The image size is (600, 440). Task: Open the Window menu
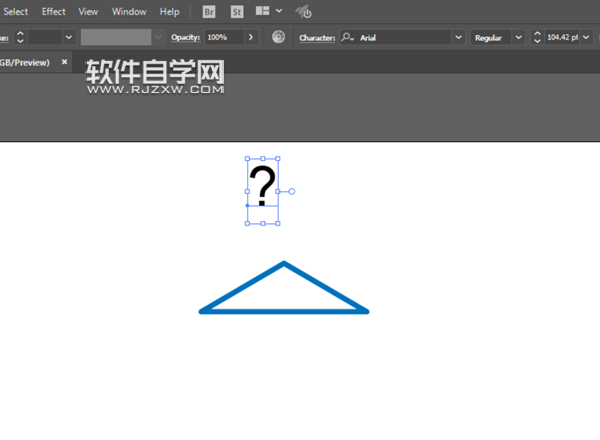tap(128, 12)
